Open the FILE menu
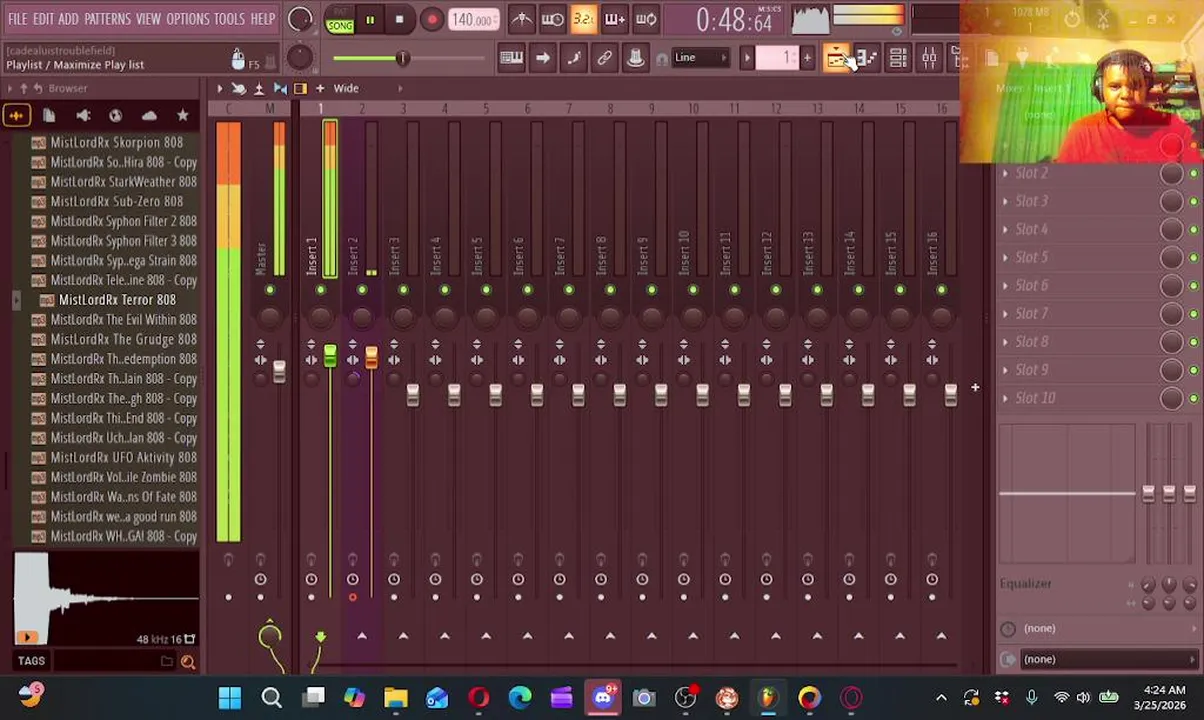 (18, 19)
